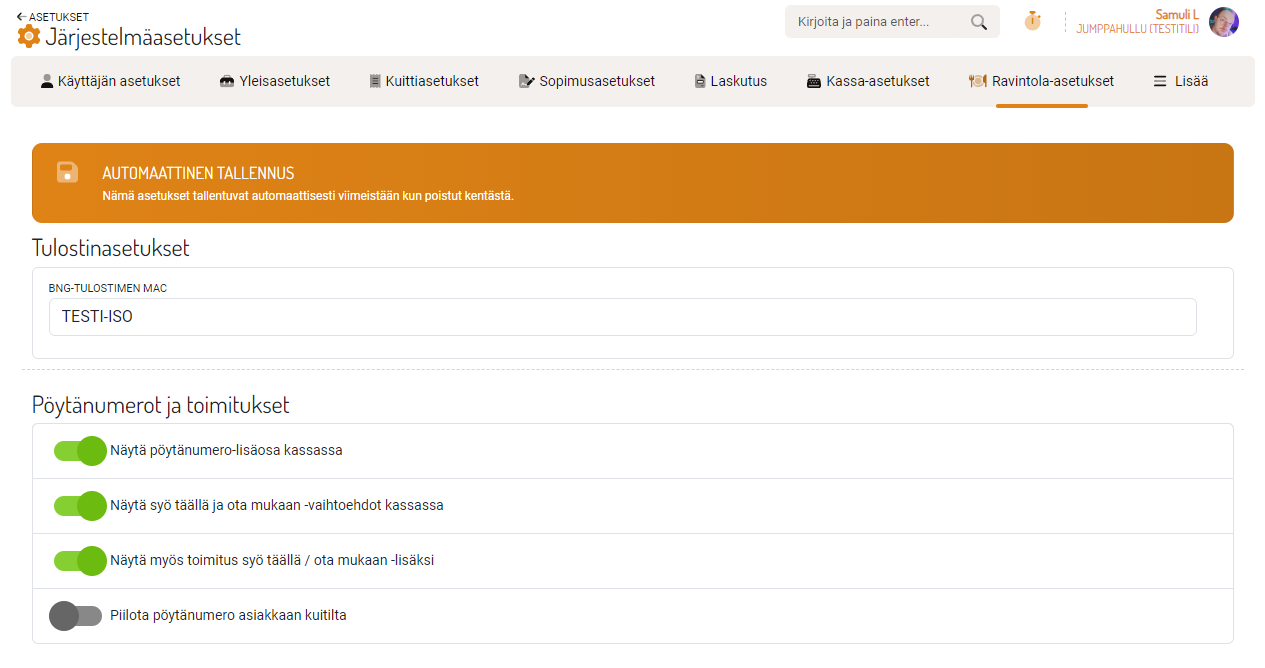Click the user avatar picture
Viewport: 1265px width, 668px height.
pyautogui.click(x=1223, y=22)
